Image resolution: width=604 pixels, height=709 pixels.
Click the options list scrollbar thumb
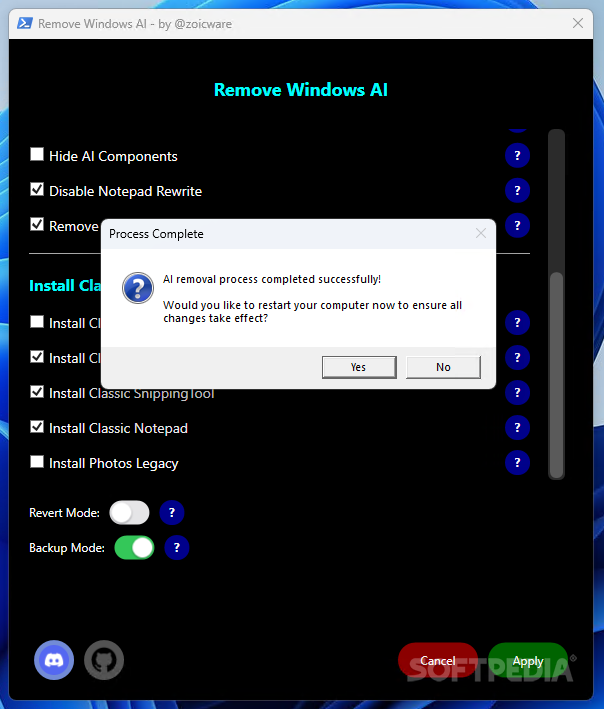pyautogui.click(x=556, y=373)
